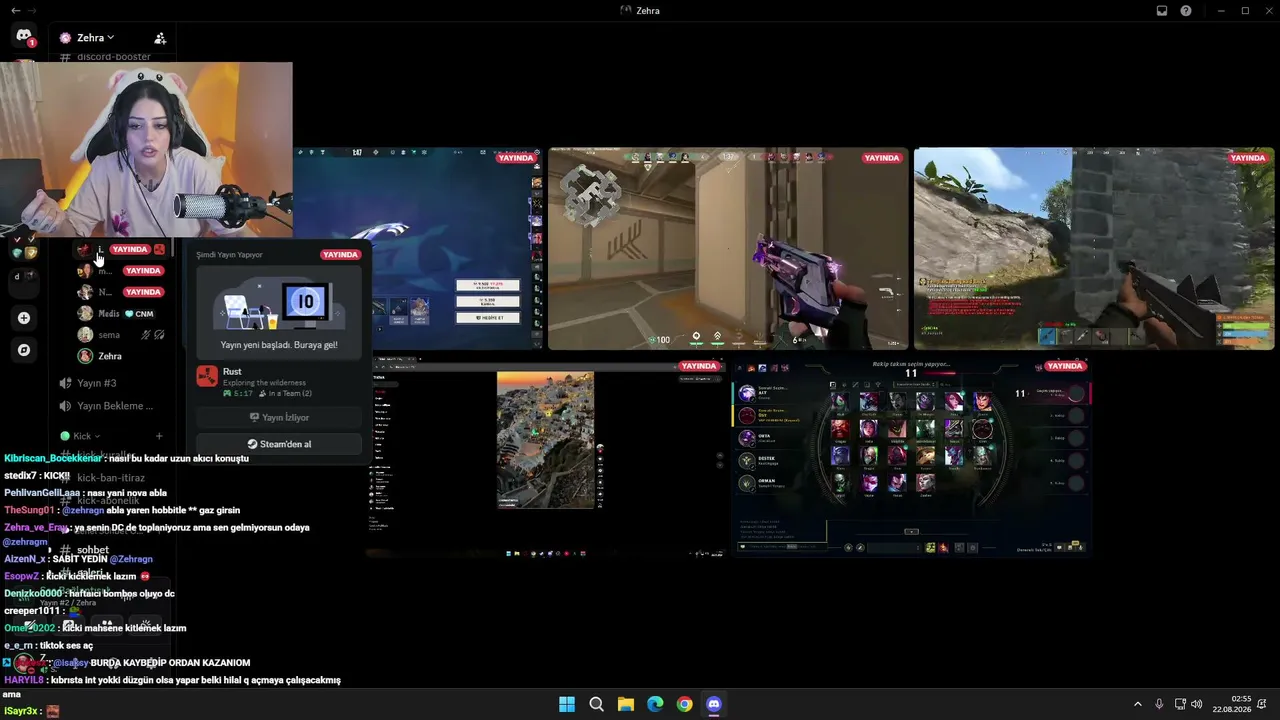Image resolution: width=1280 pixels, height=720 pixels.
Task: Click the Medis user name in voice list
Action: point(109,314)
